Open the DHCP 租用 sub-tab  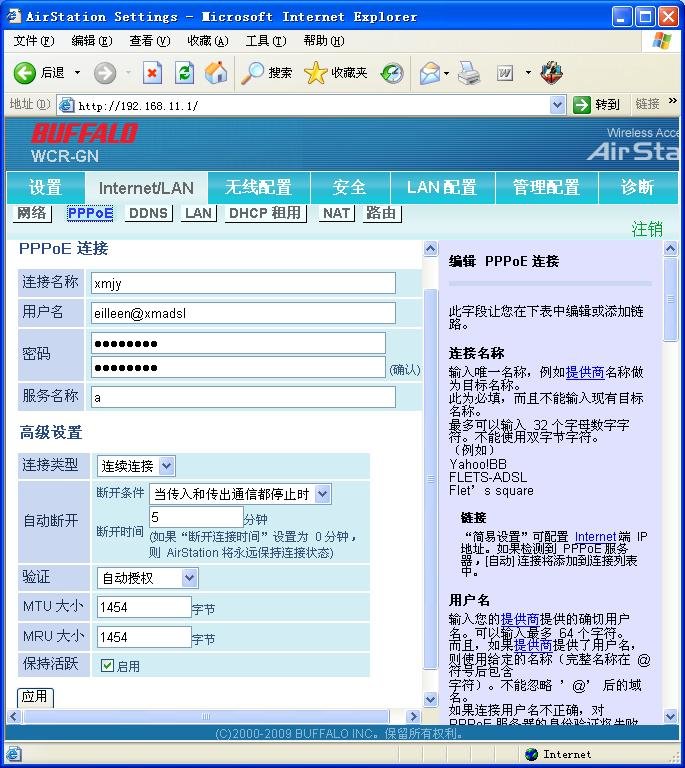point(265,213)
